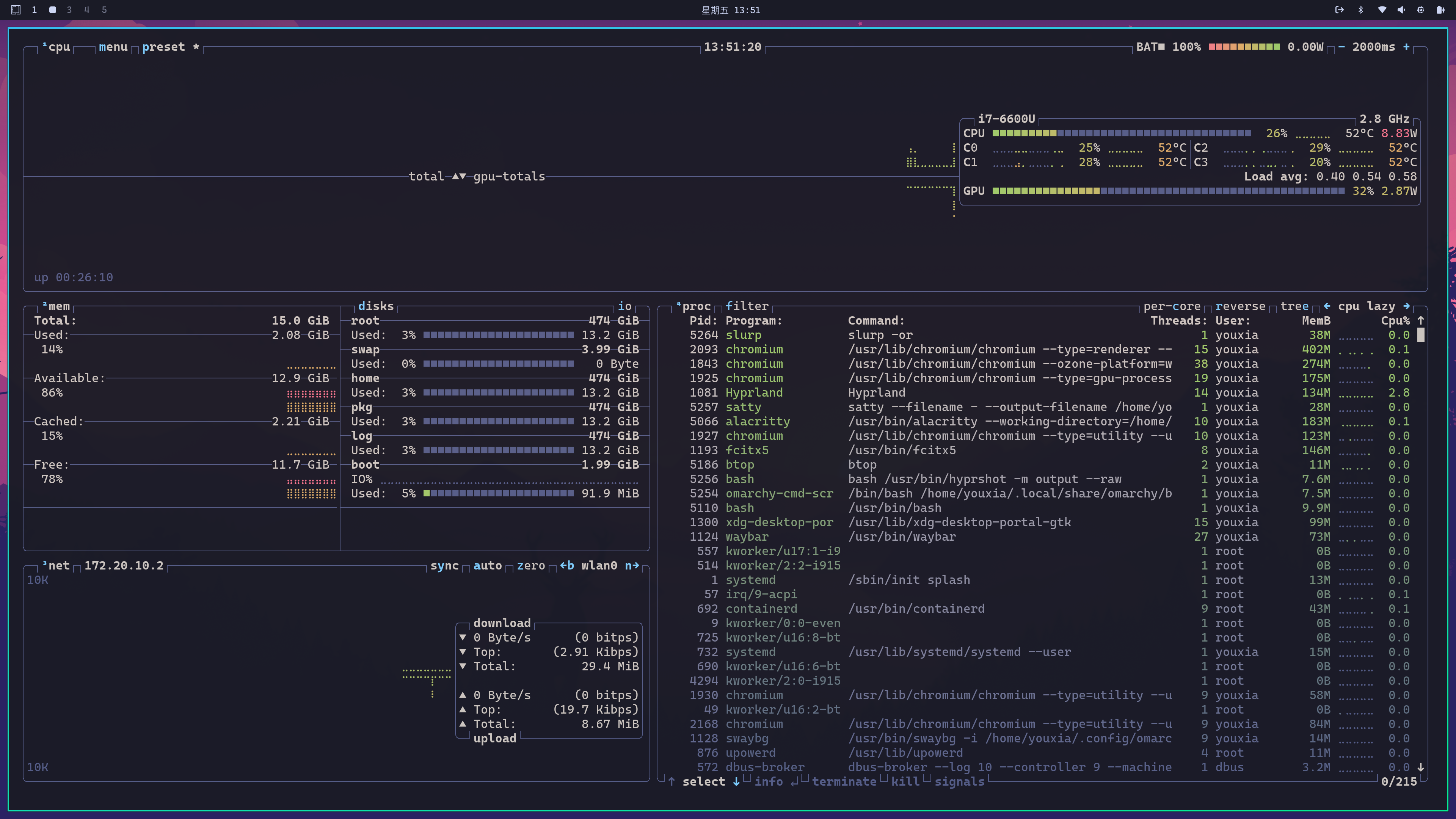Toggle reverse sort order in proc panel
The width and height of the screenshot is (1456, 819).
point(1240,306)
